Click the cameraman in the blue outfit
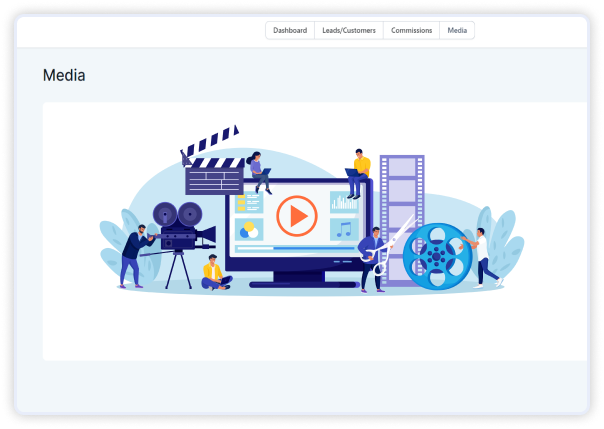Viewport: 604px width, 429px height. pos(133,257)
